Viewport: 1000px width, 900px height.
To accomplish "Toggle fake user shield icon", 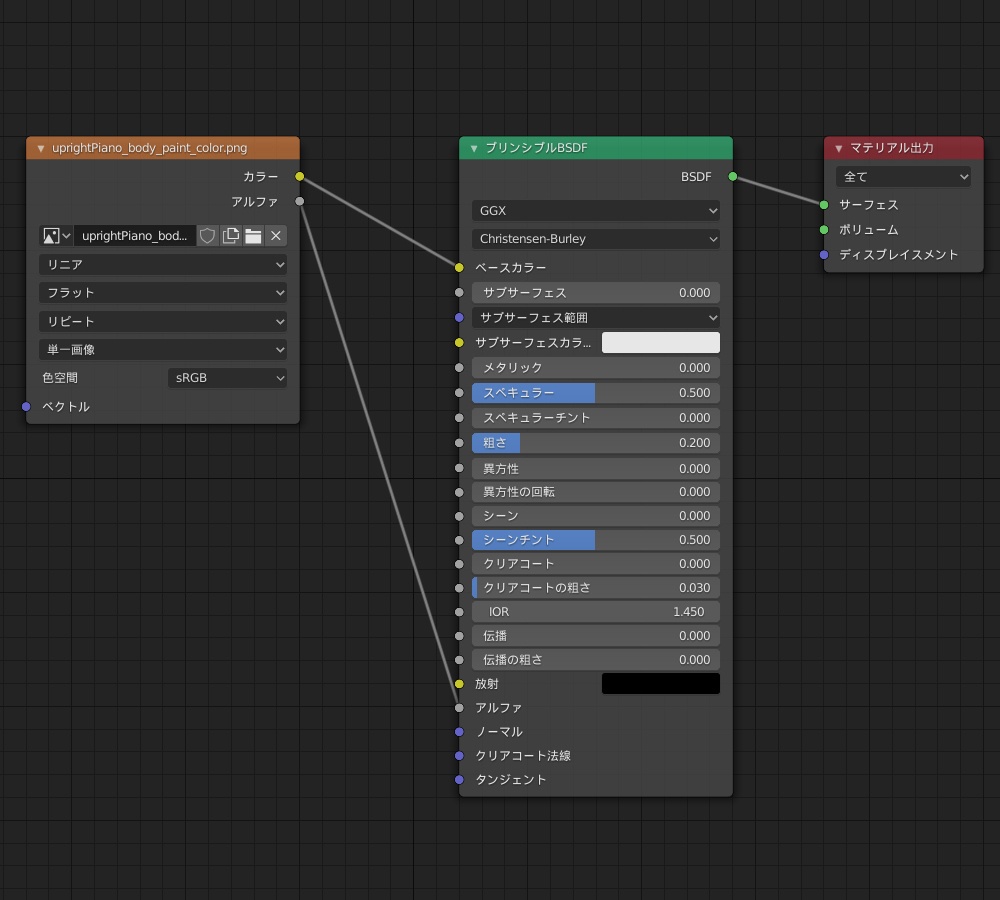I will [x=207, y=235].
